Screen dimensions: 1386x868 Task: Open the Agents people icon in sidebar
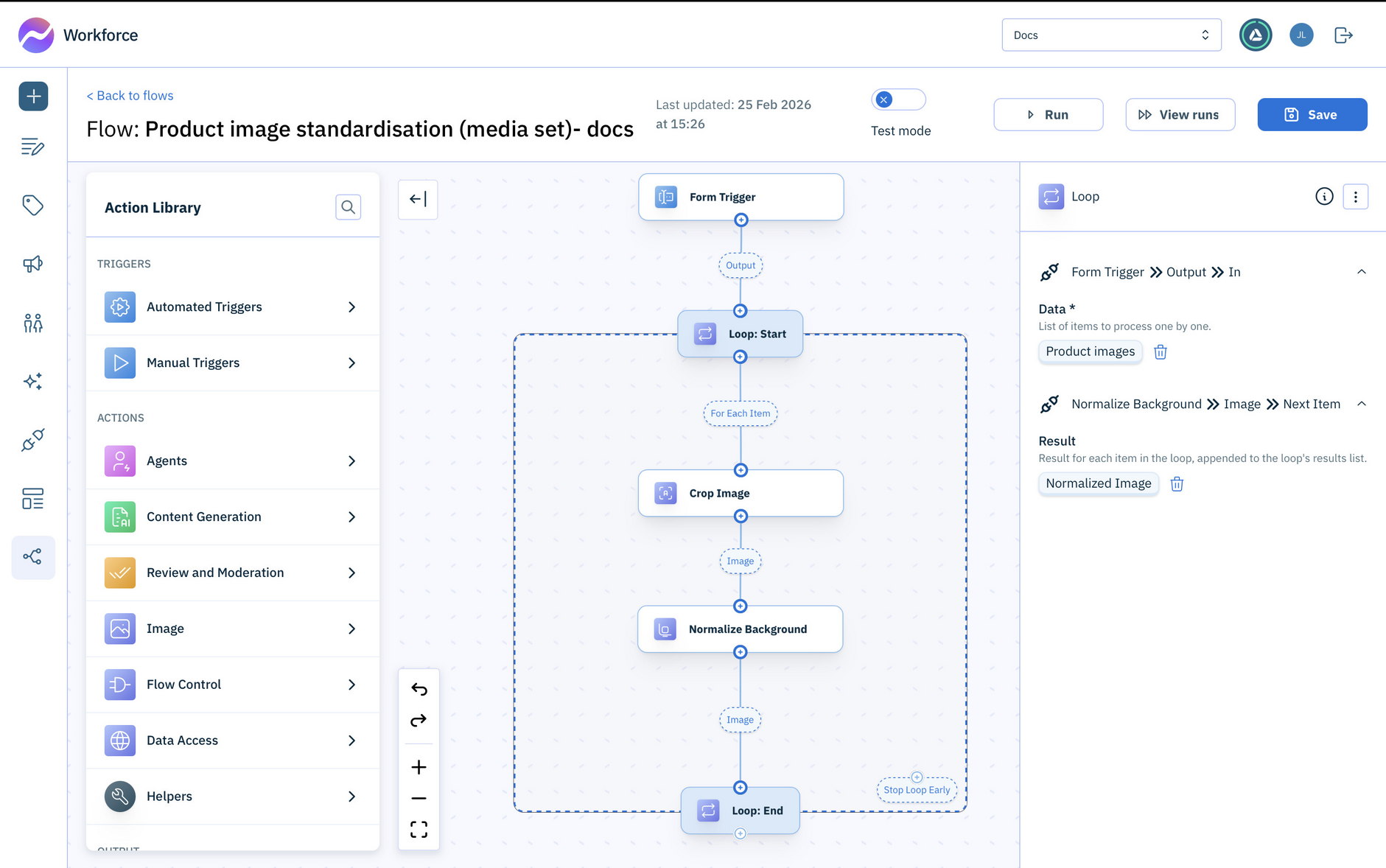33,322
